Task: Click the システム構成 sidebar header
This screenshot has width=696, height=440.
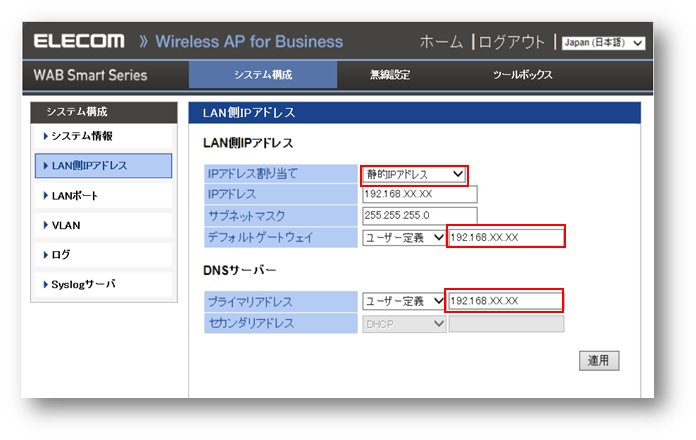Action: [103, 112]
